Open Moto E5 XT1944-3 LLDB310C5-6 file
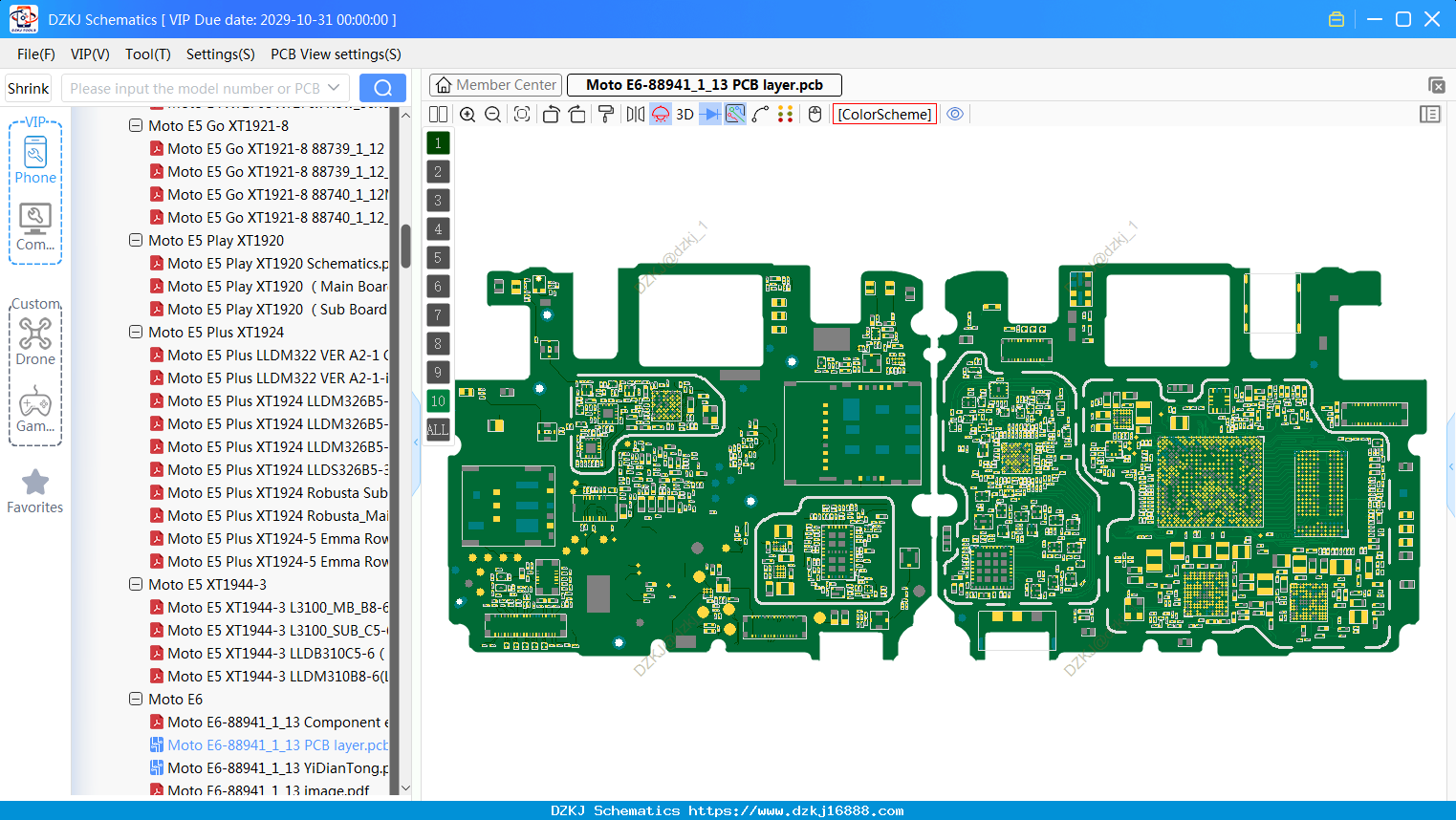Screen dimensions: 1456x820 coord(270,654)
